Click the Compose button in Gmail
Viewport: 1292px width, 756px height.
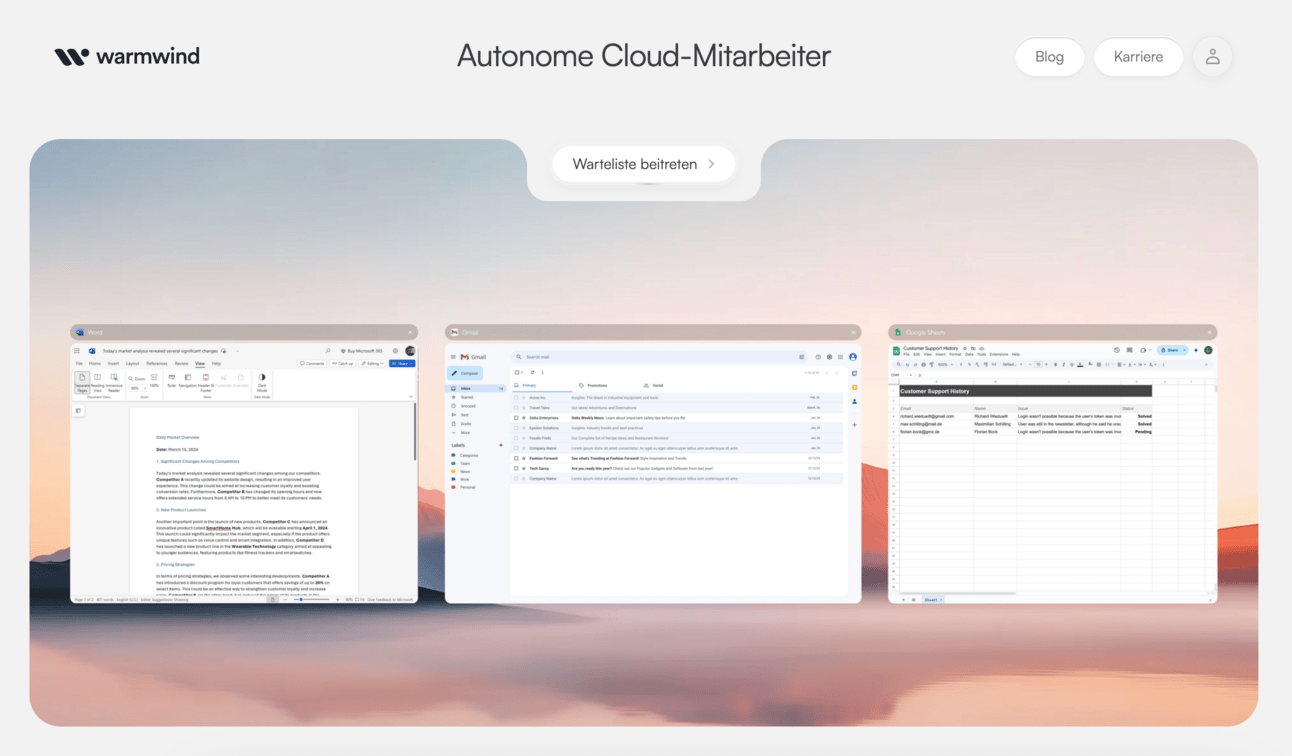465,373
